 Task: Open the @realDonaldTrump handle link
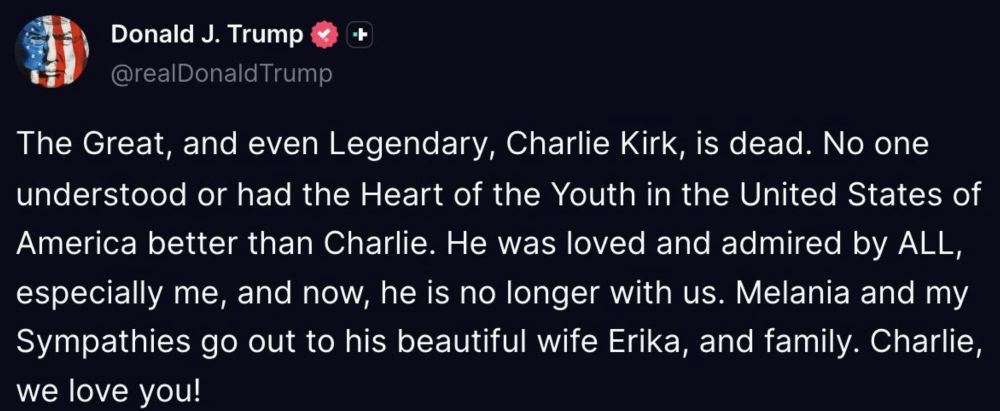(x=221, y=75)
